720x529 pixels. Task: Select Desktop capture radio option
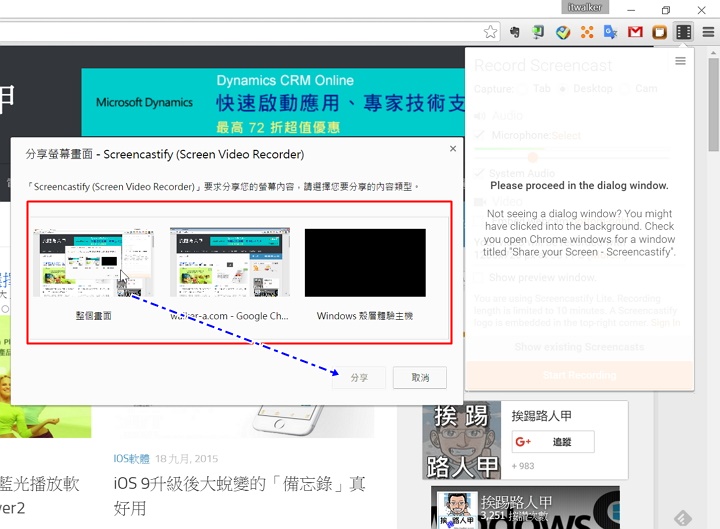562,89
